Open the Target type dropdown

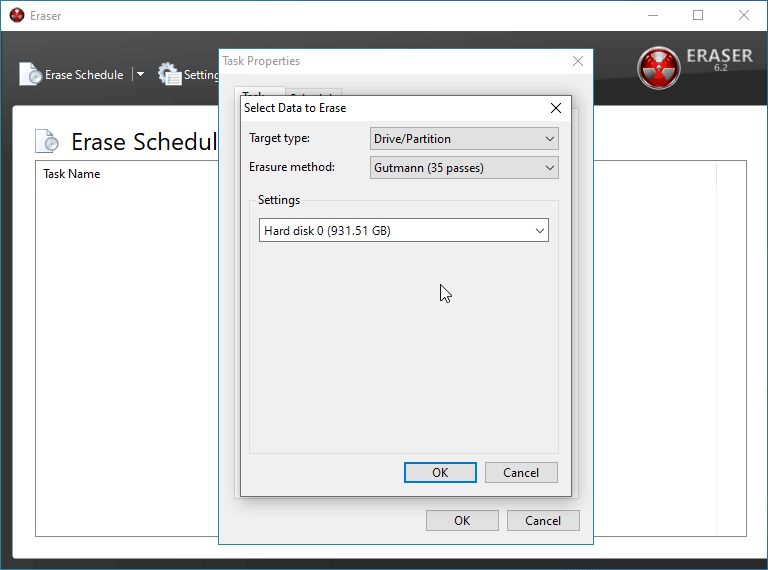(464, 139)
